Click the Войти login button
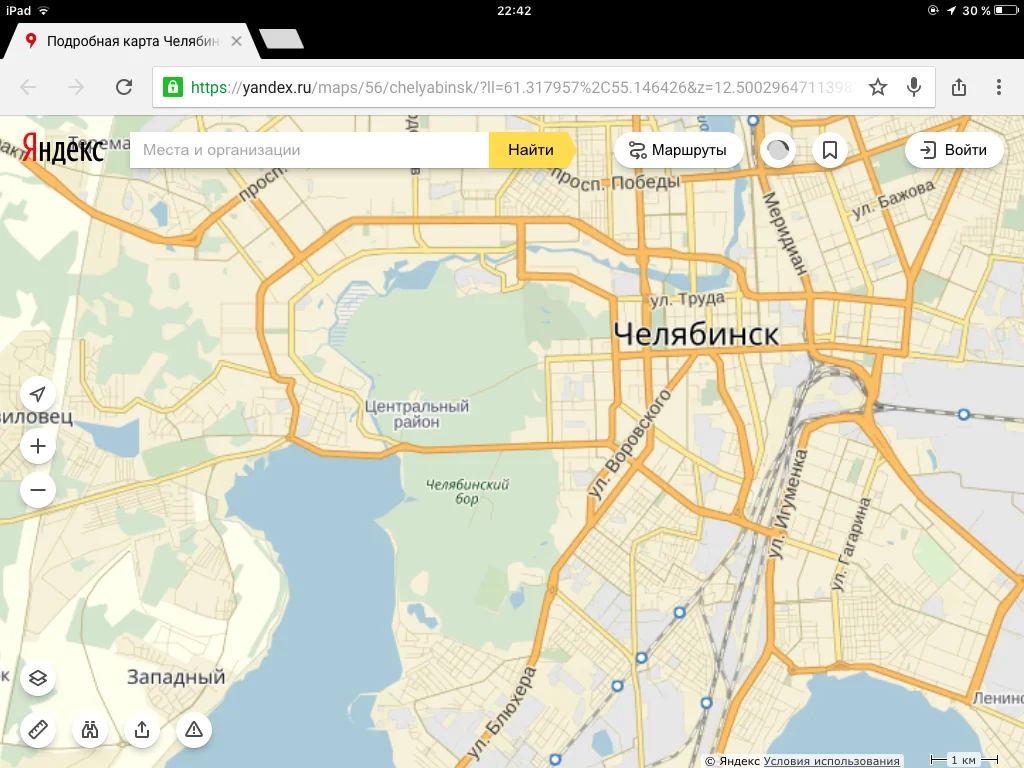1024x768 pixels. coord(954,150)
